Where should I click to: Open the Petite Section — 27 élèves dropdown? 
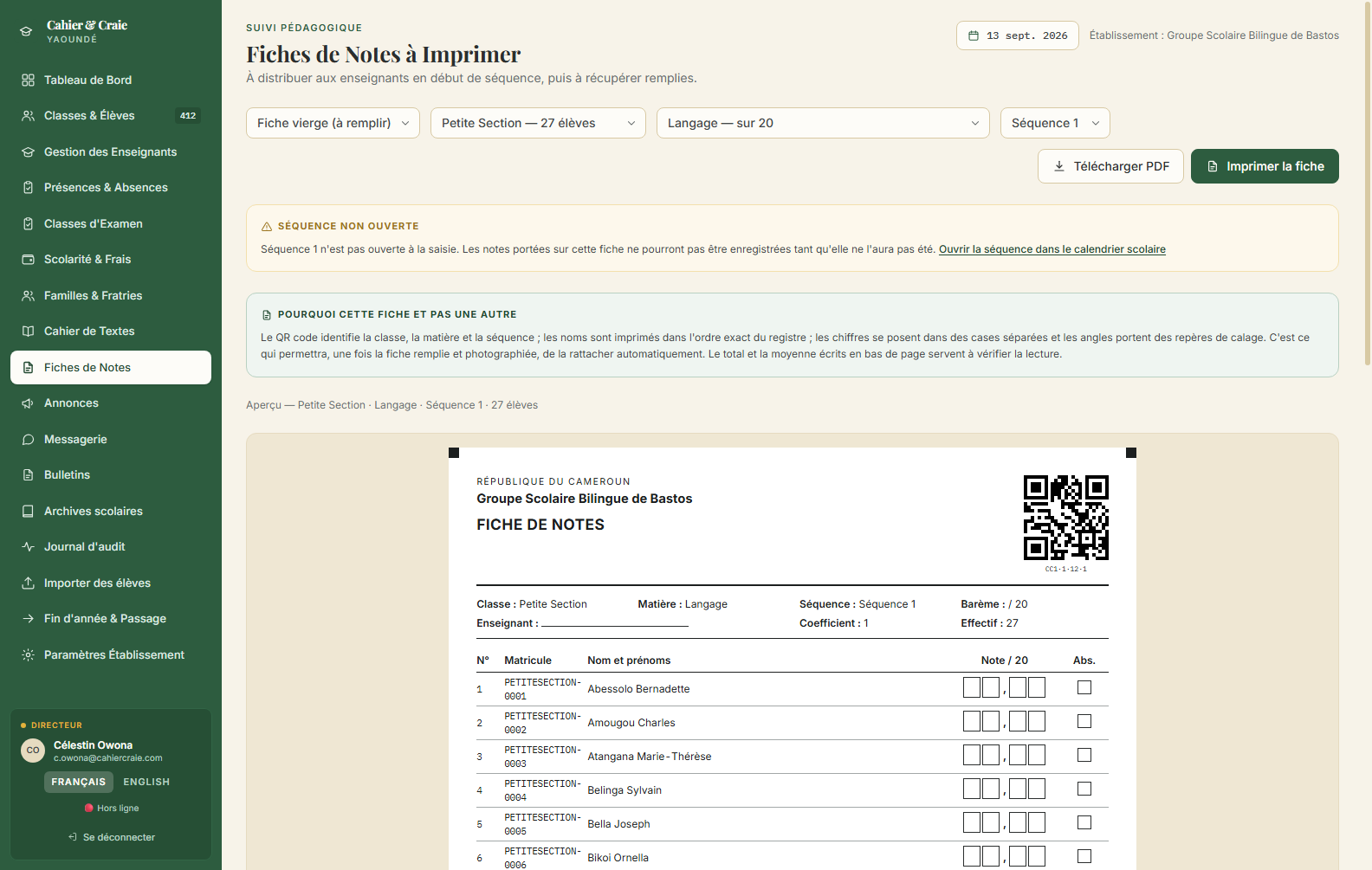click(x=538, y=123)
